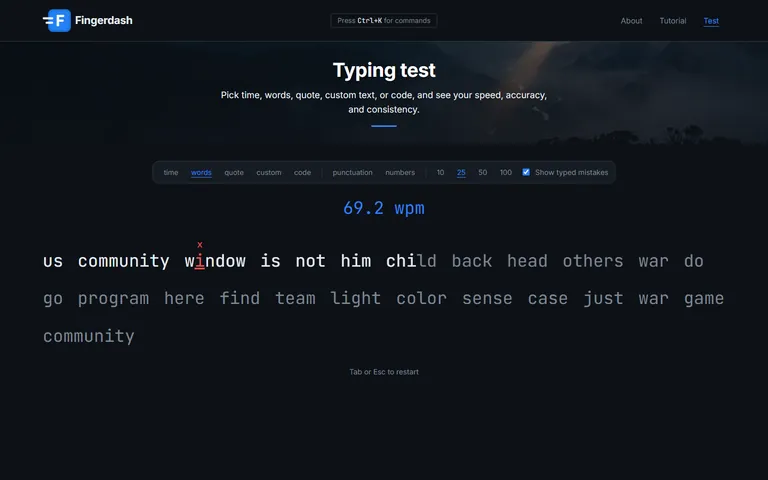The width and height of the screenshot is (768, 480).
Task: Click the 69.2 wpm speed readout
Action: coord(384,208)
